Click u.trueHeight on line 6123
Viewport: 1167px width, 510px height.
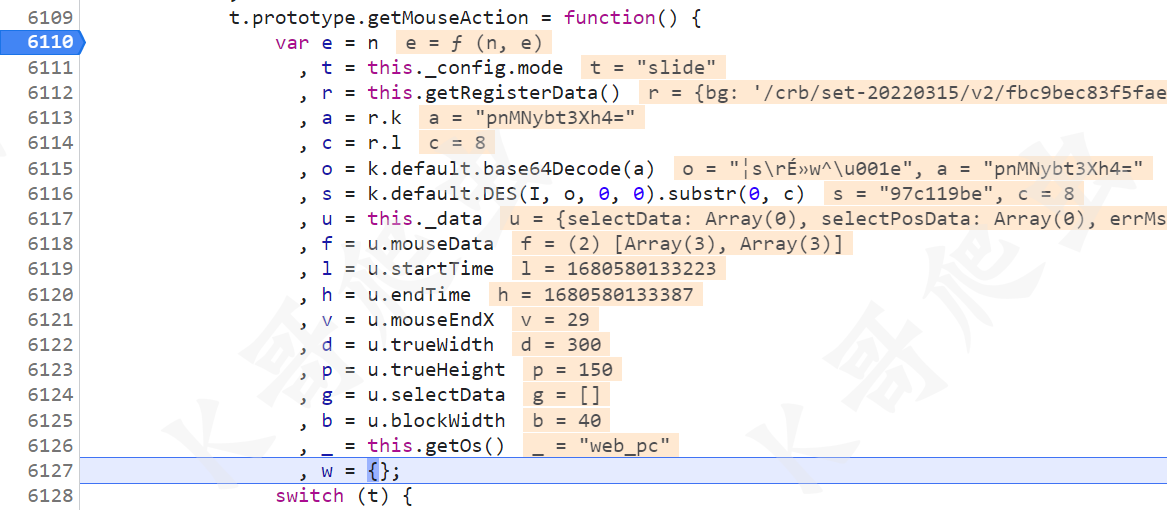click(436, 369)
